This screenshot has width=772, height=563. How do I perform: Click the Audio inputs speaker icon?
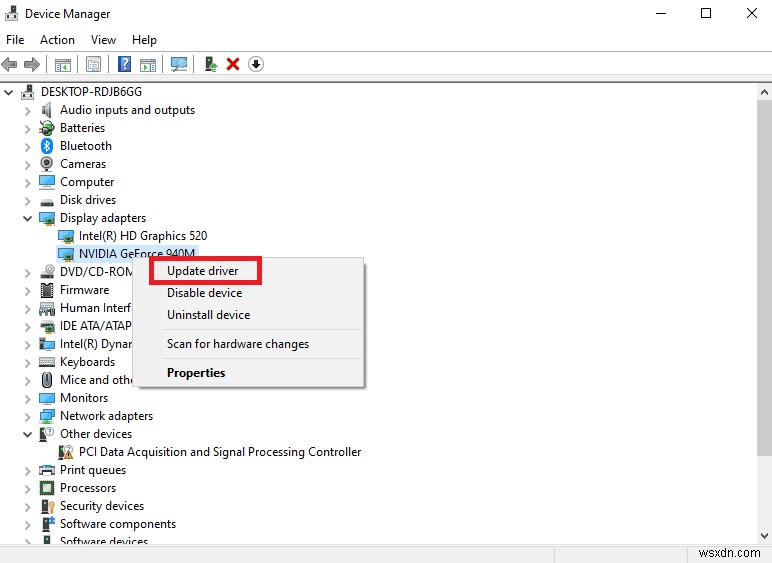point(47,110)
